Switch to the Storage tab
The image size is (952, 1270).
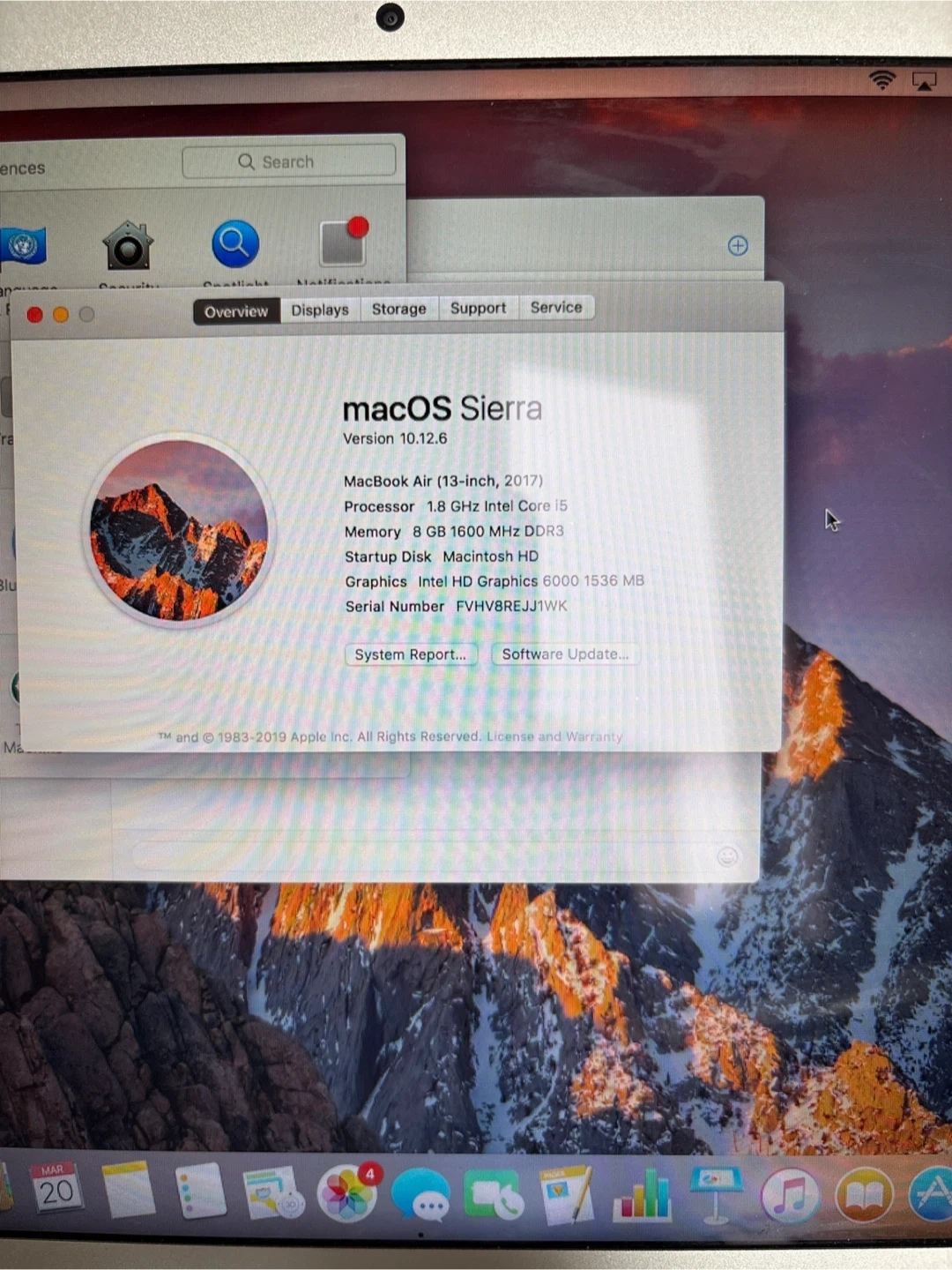pyautogui.click(x=398, y=309)
